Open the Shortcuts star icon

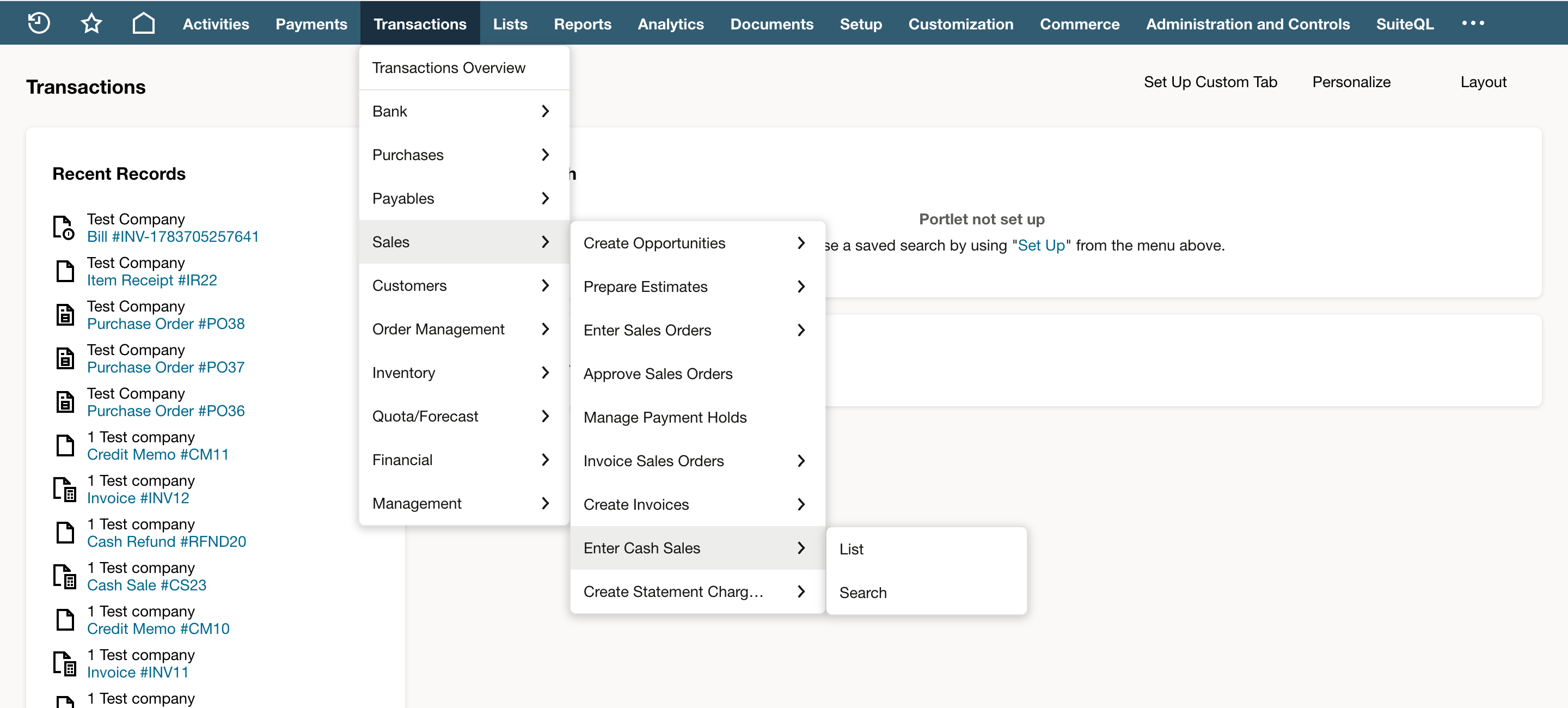[91, 23]
